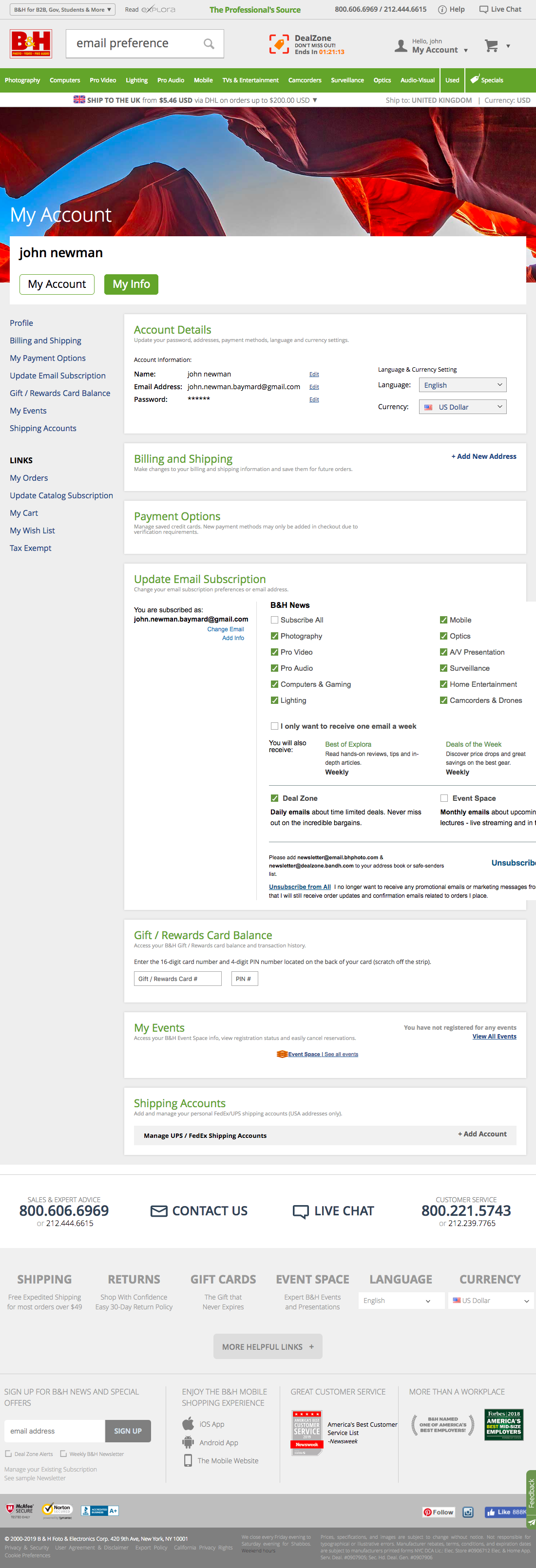Expand Ship to the UK details arrow
The image size is (536, 1568).
315,100
